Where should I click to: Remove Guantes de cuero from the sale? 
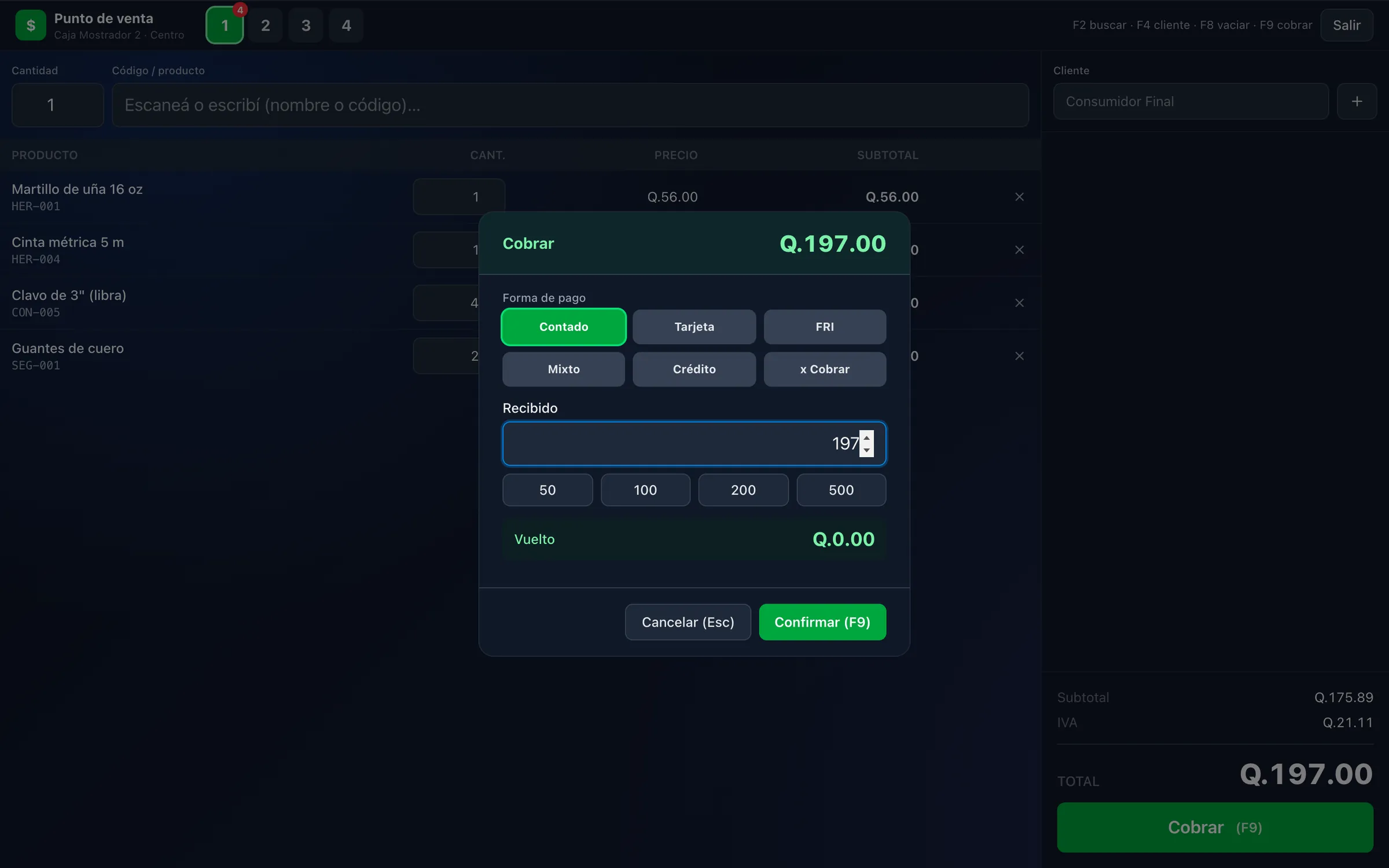1019,356
